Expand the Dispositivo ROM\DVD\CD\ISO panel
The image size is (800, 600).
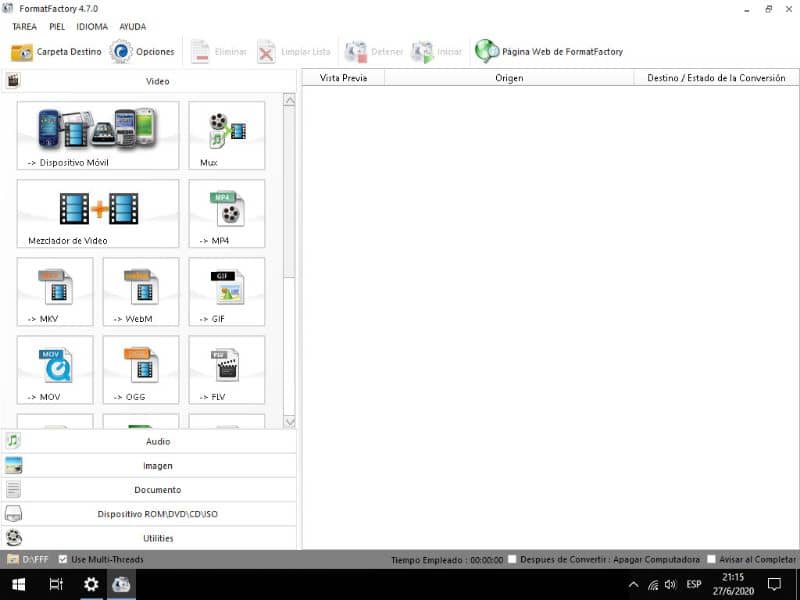click(149, 514)
